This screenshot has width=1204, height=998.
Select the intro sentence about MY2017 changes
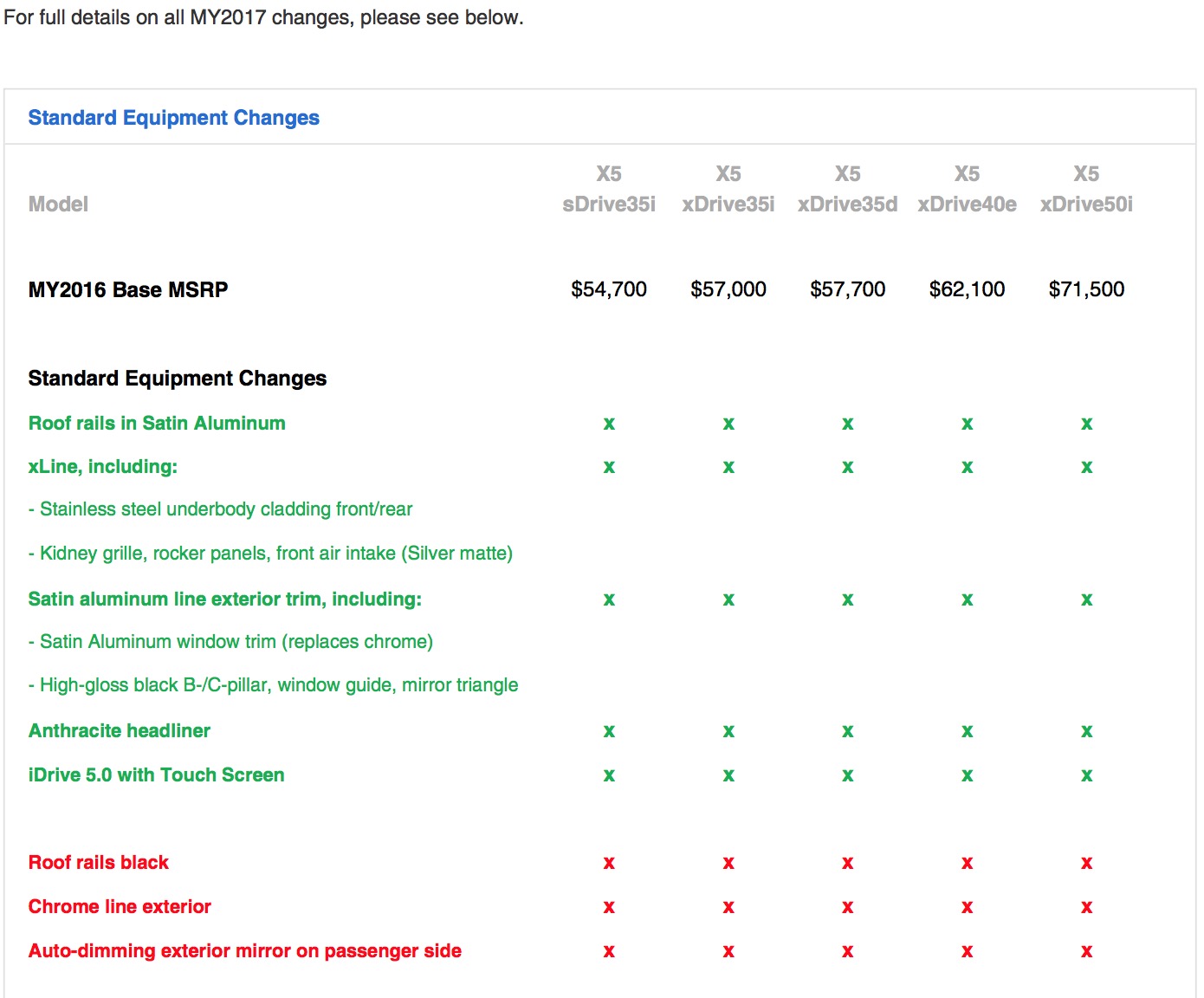(x=263, y=17)
